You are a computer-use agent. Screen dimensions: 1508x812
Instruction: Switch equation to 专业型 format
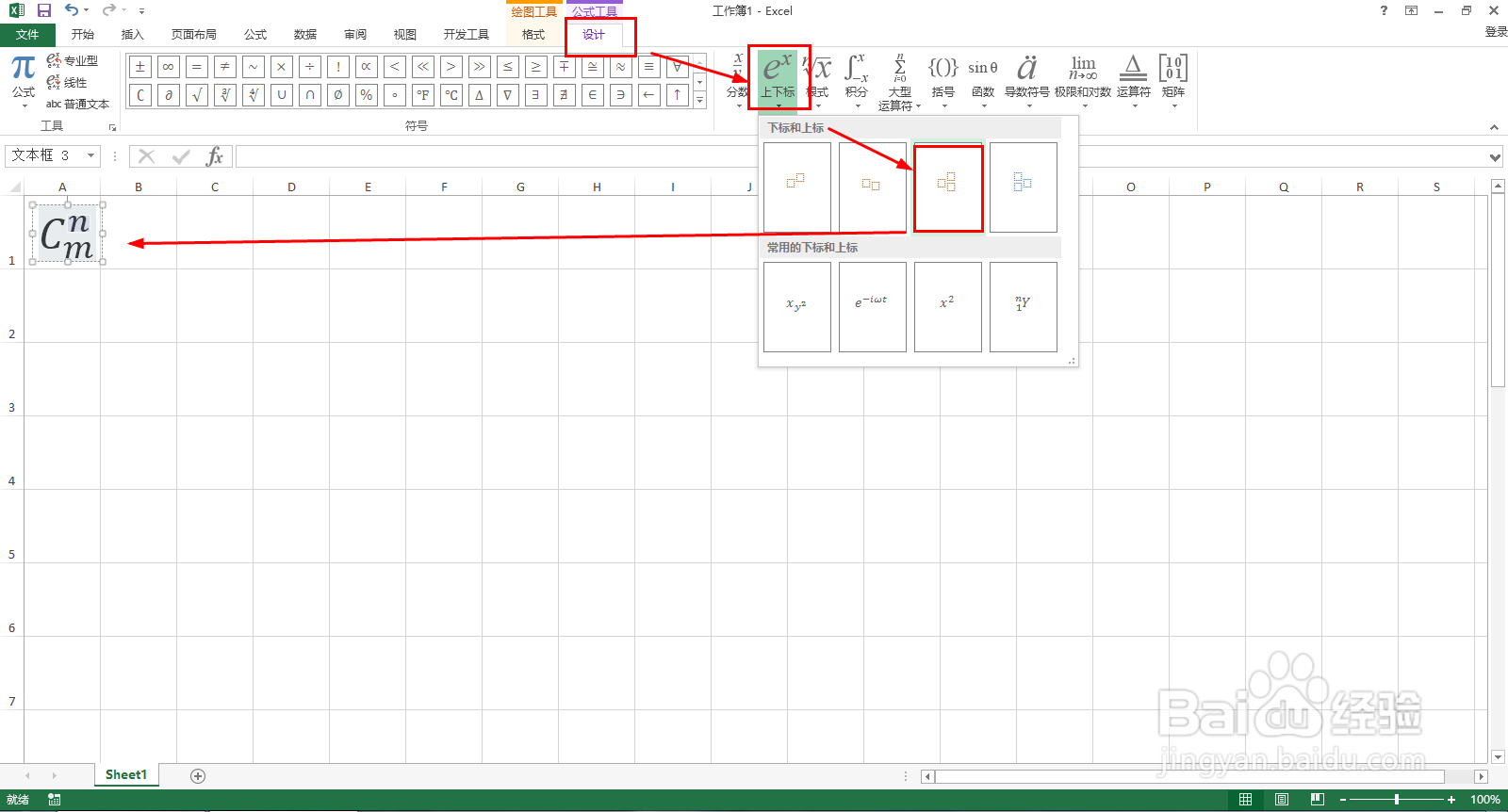73,60
